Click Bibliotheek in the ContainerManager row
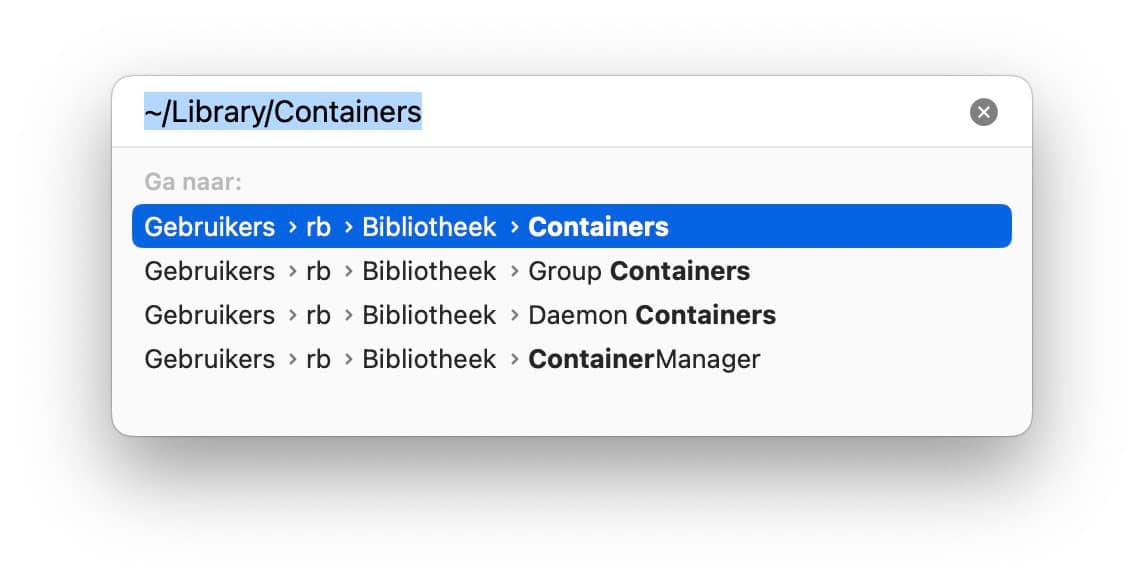 click(x=429, y=358)
